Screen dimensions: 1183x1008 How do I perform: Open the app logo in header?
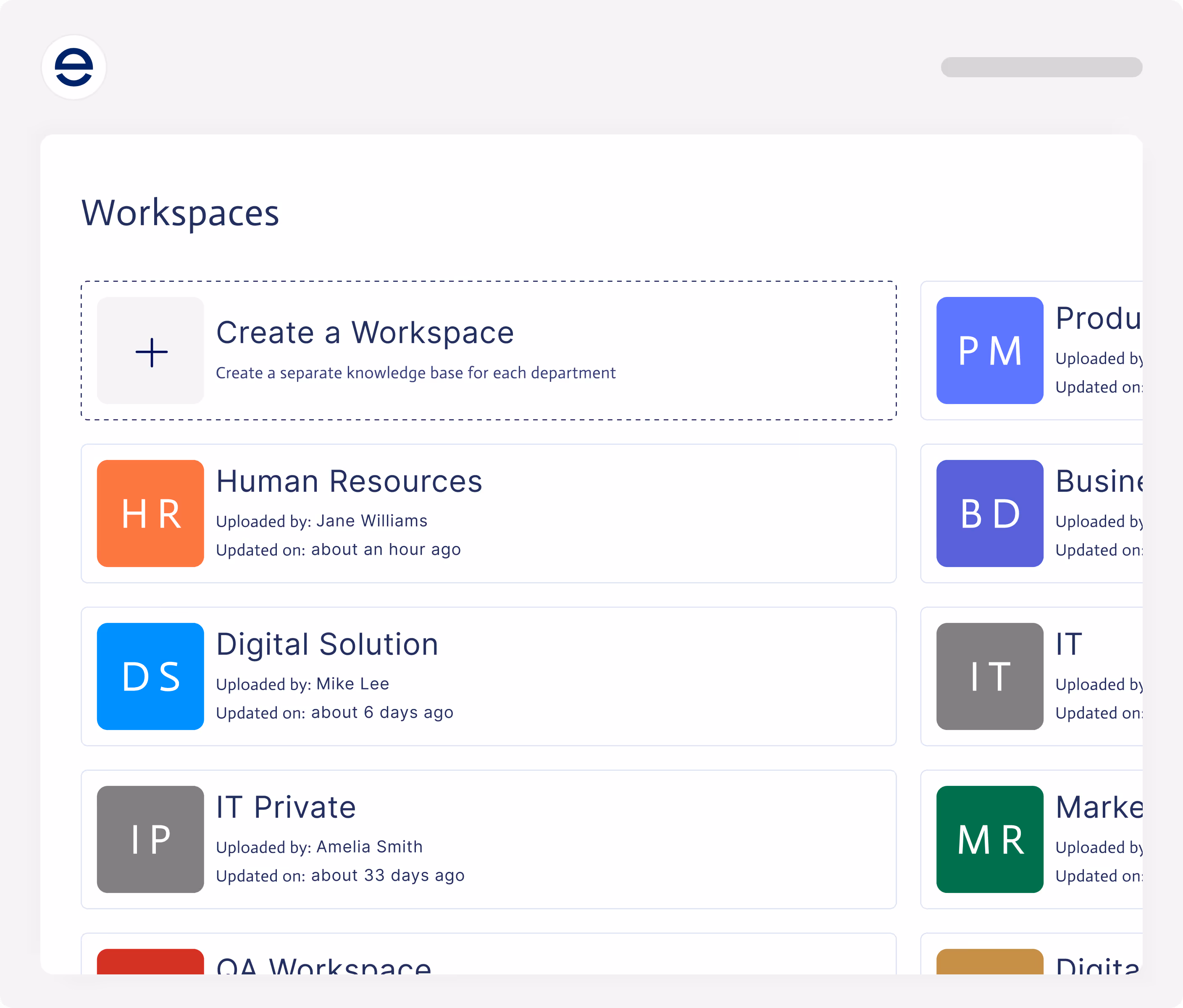[74, 67]
